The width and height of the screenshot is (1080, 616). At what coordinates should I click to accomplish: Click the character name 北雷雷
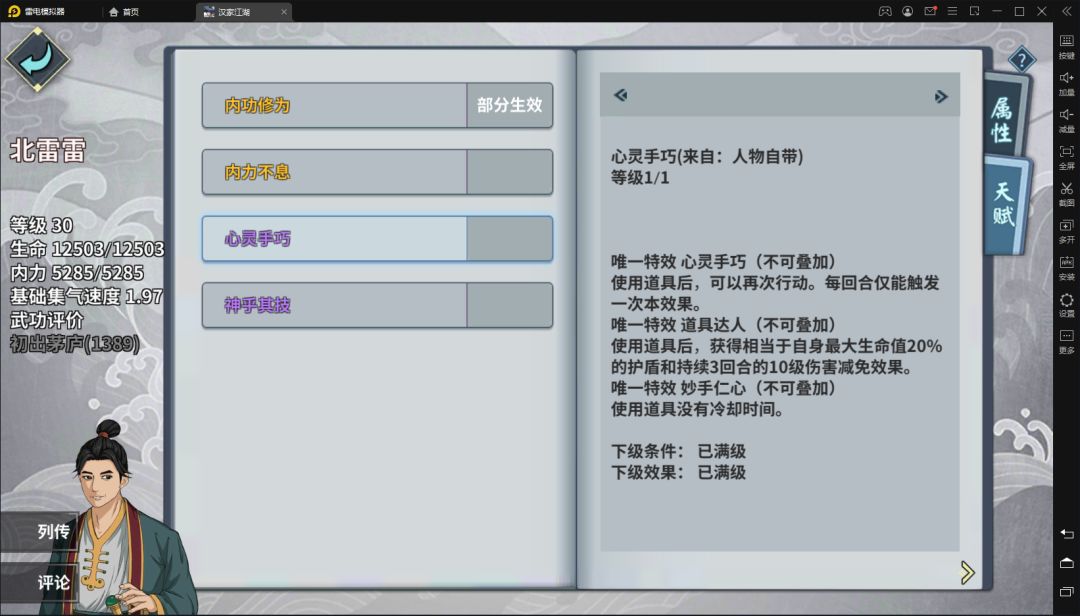(x=48, y=150)
